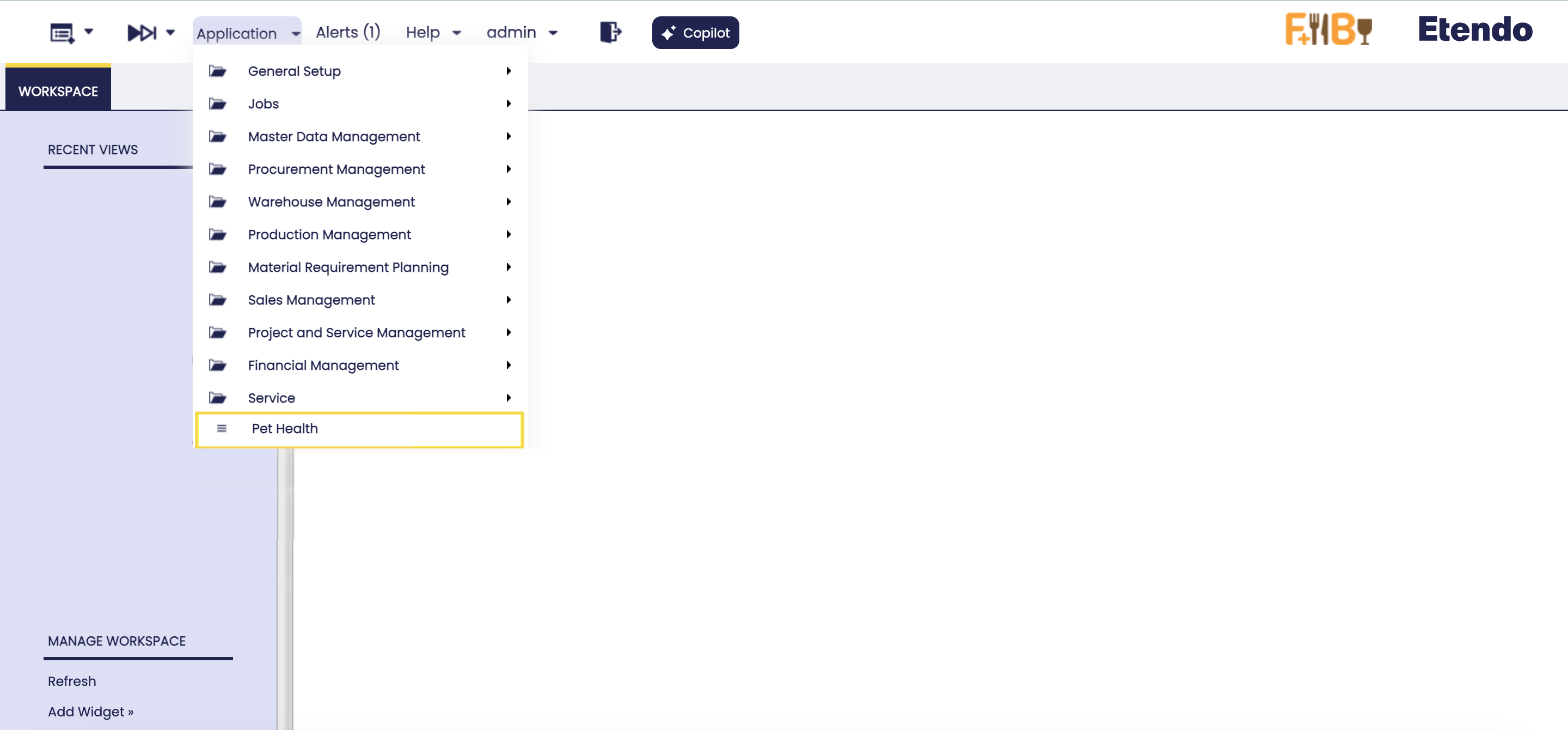Open the Service submenu
This screenshot has height=730, width=1568.
click(x=360, y=398)
